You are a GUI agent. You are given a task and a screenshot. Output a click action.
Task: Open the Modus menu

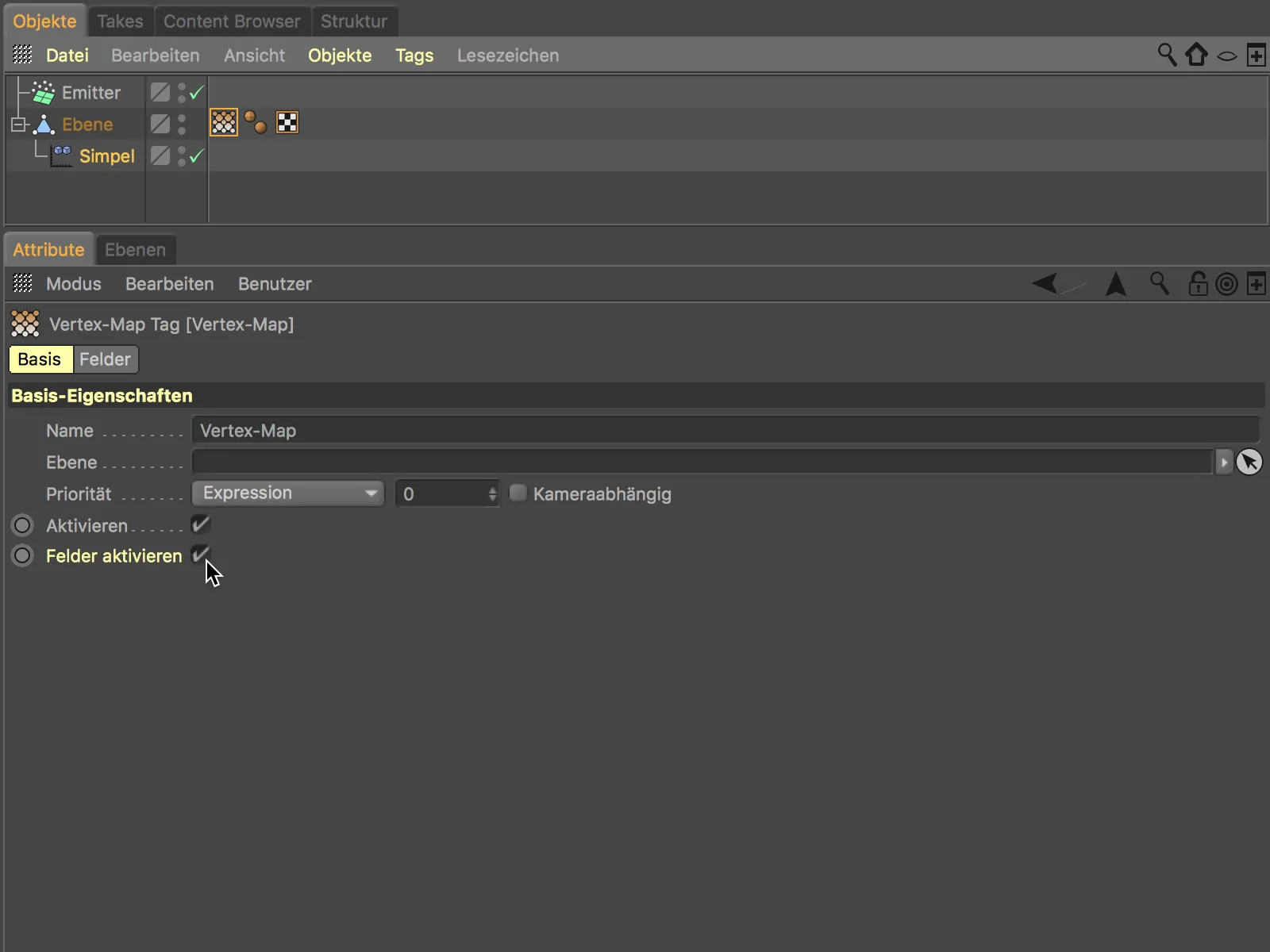(x=74, y=284)
